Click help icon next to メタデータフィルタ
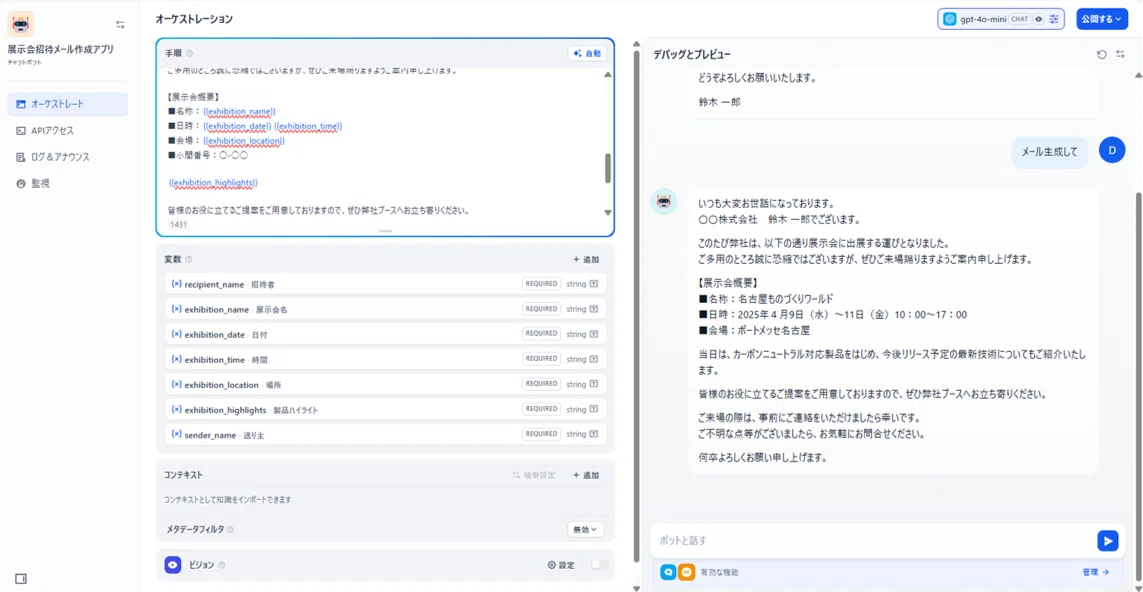 point(229,530)
